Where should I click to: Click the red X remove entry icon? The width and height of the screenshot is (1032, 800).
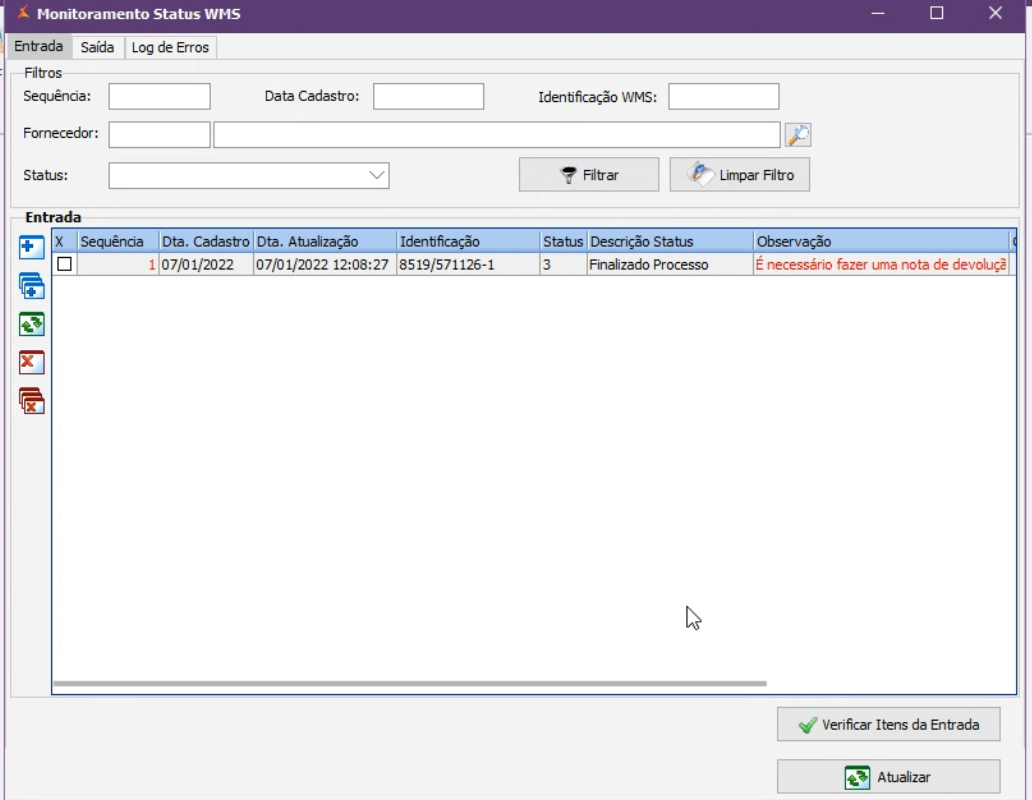[32, 362]
